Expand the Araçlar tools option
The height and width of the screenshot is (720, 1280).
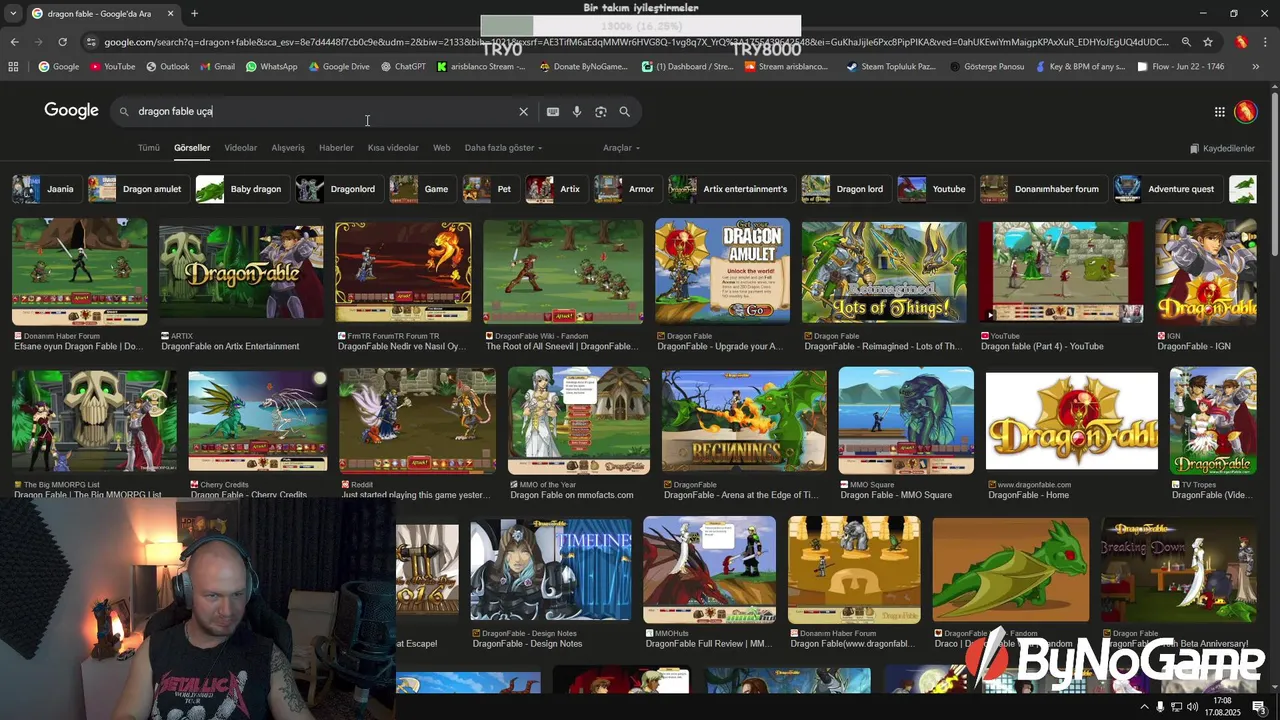(621, 148)
